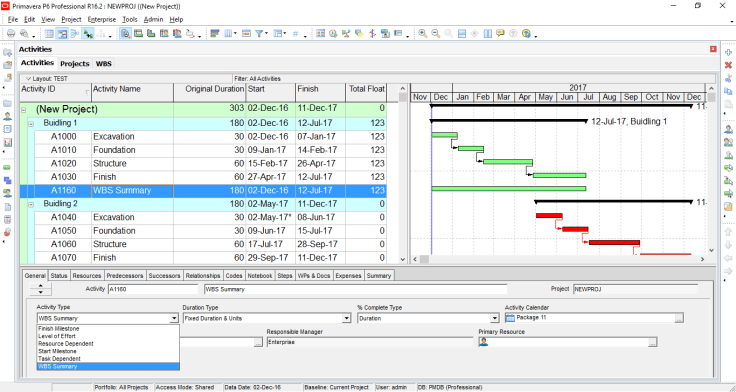Collapse the Buidling 1 WBS band
This screenshot has height=392, width=736.
[31, 124]
